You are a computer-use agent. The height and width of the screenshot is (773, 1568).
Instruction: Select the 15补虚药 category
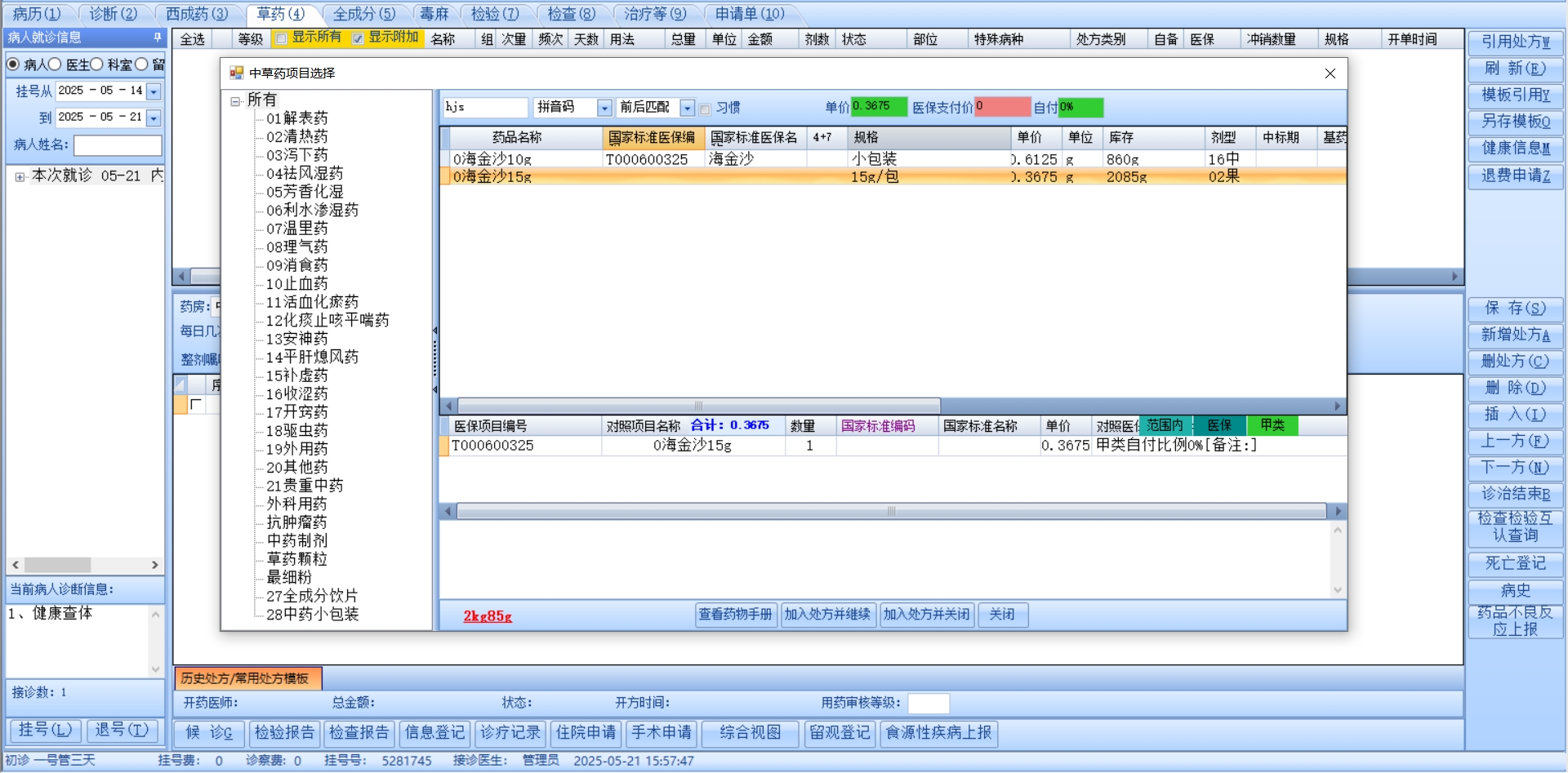(297, 375)
